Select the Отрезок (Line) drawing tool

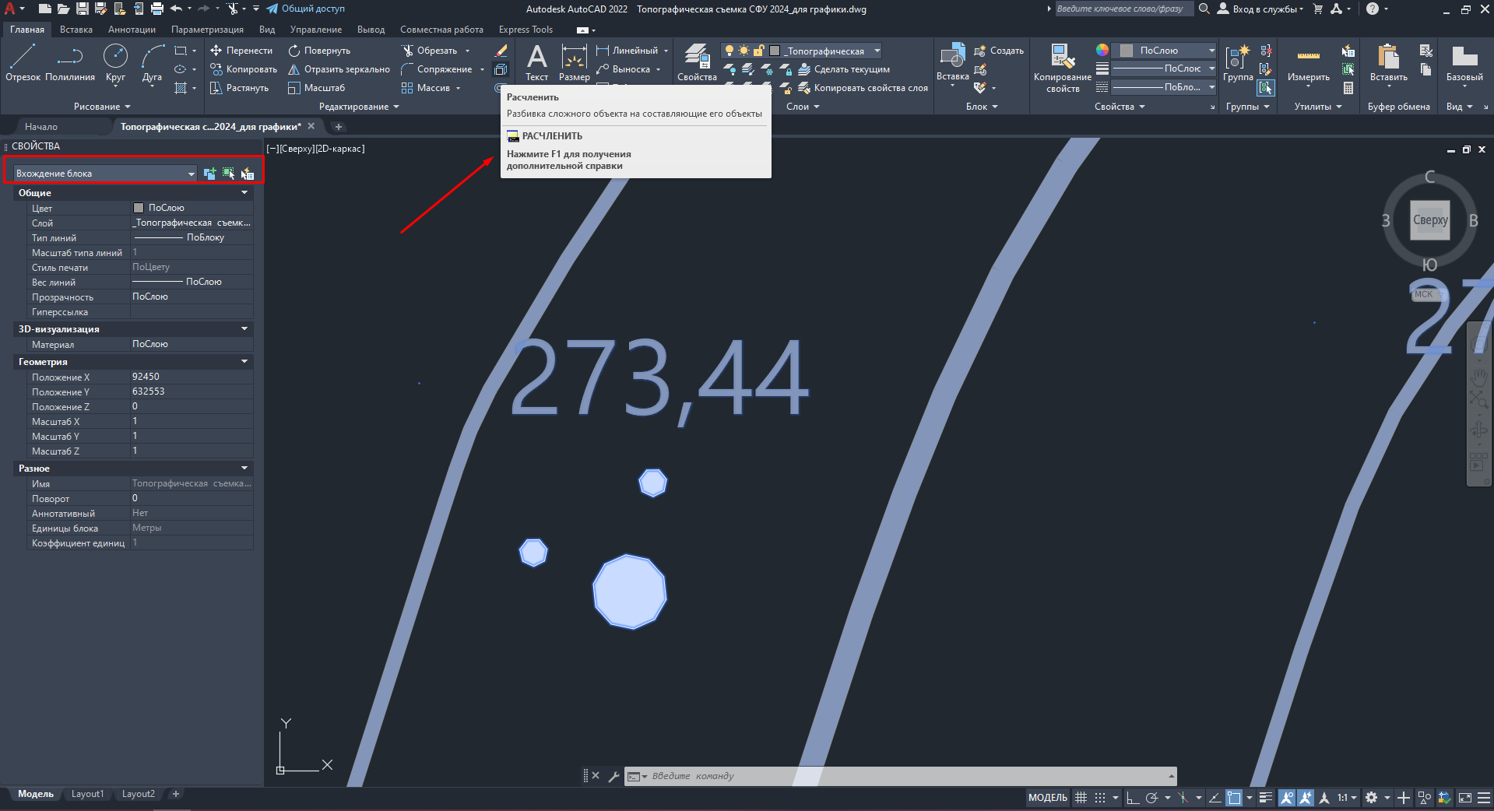22,62
